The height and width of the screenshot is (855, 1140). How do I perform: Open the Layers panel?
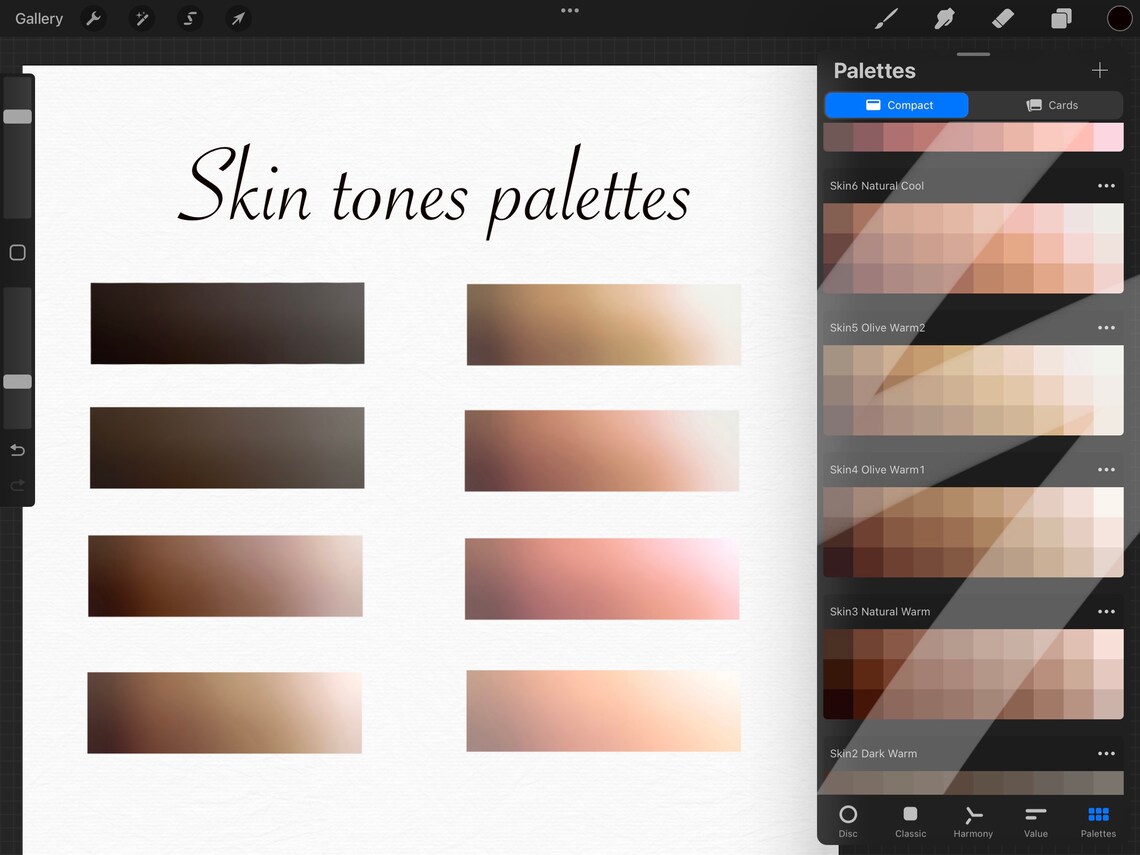tap(1060, 18)
